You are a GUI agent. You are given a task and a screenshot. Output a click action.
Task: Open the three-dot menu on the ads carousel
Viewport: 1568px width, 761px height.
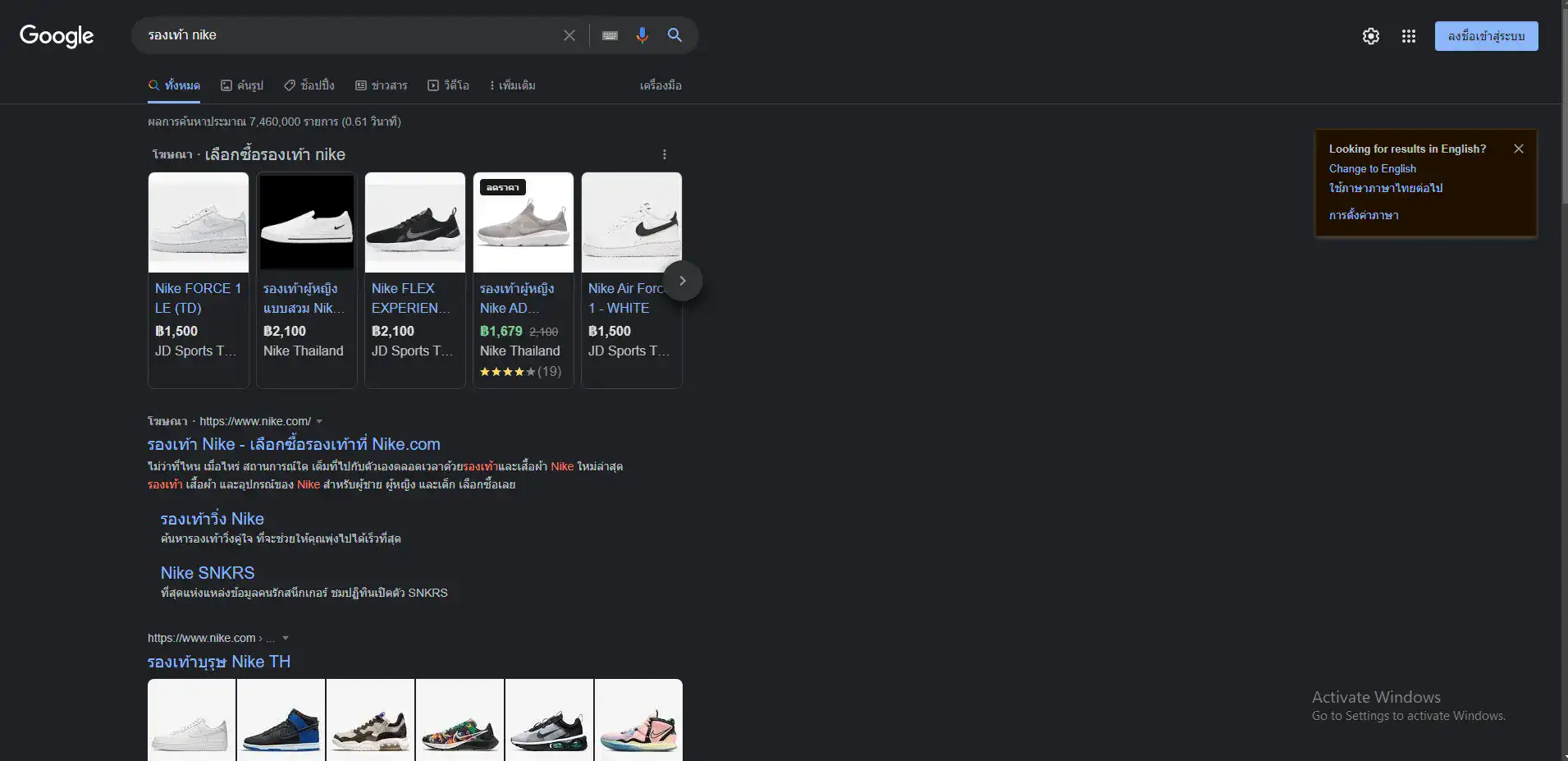(664, 154)
